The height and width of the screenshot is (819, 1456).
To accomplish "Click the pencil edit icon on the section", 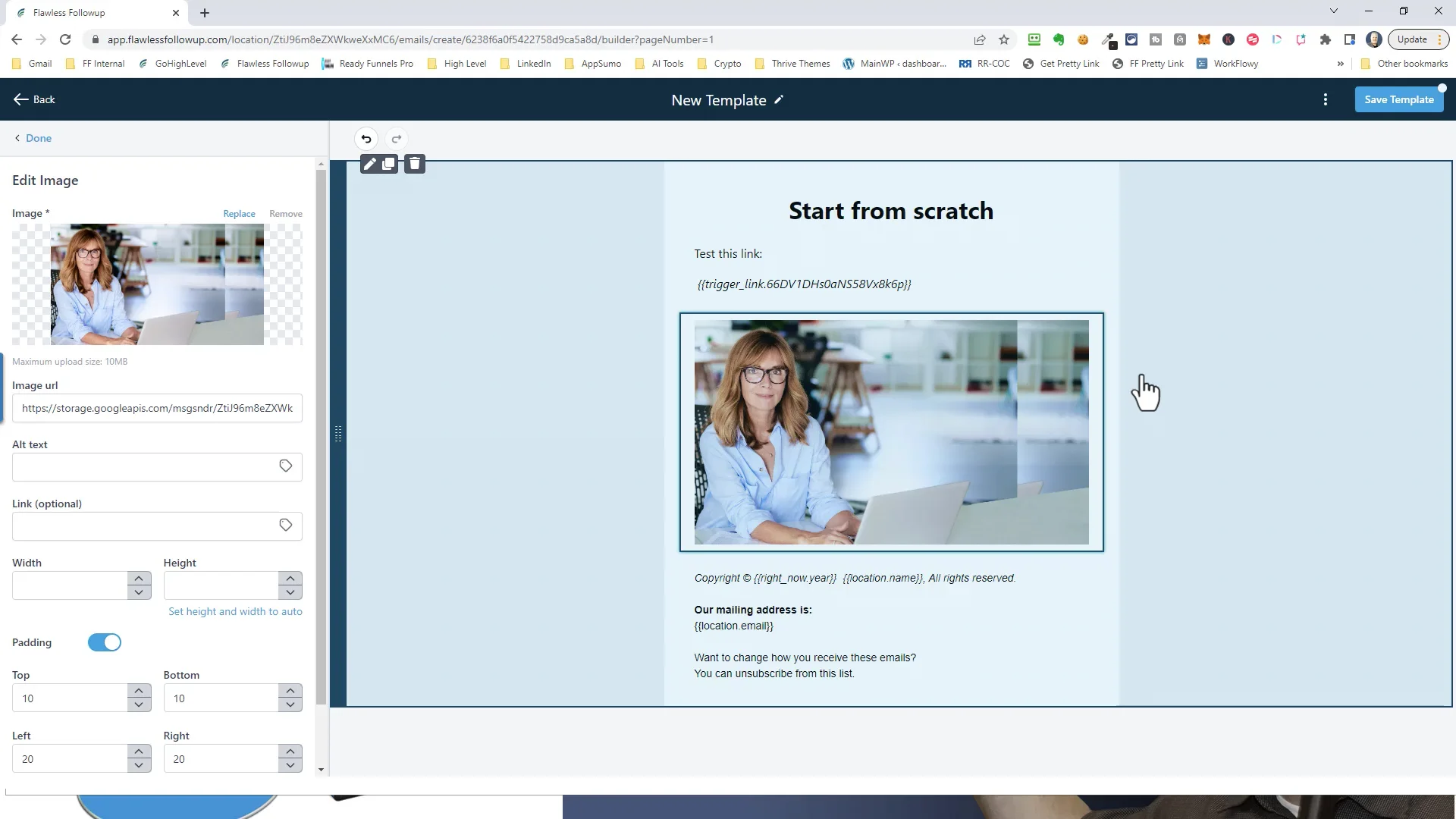I will (x=369, y=164).
